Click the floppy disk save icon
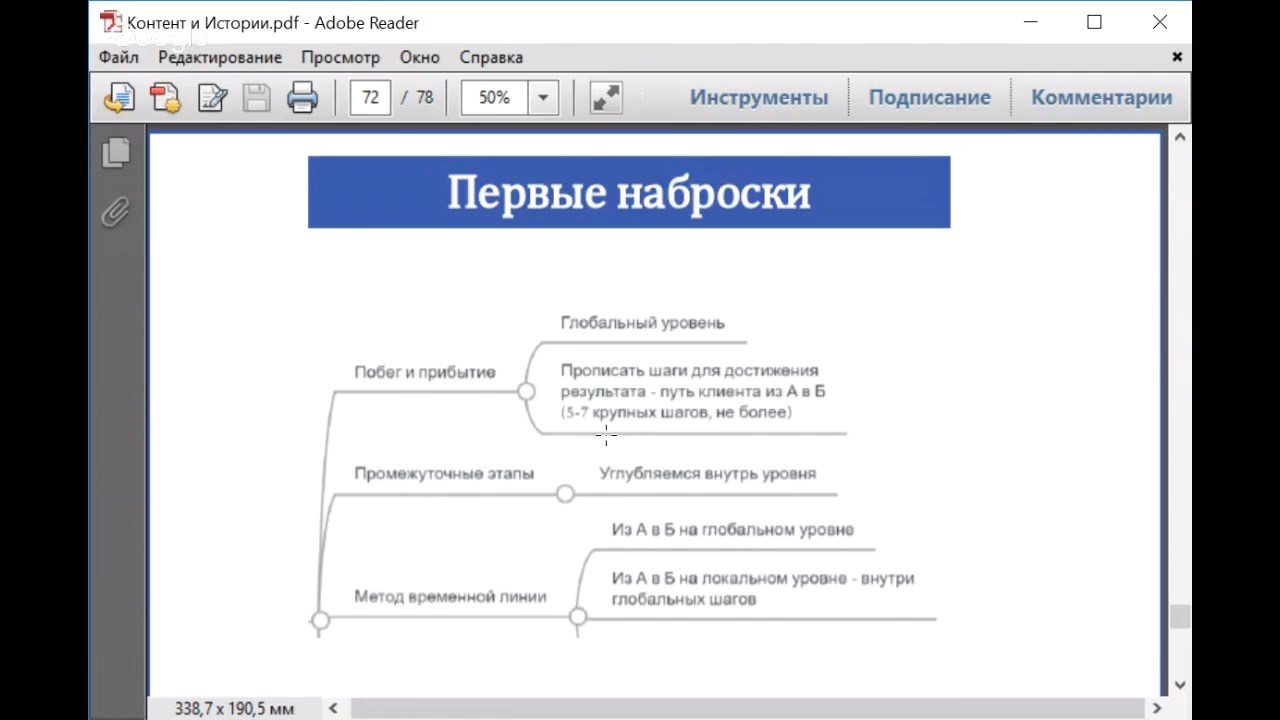The image size is (1280, 720). (257, 97)
